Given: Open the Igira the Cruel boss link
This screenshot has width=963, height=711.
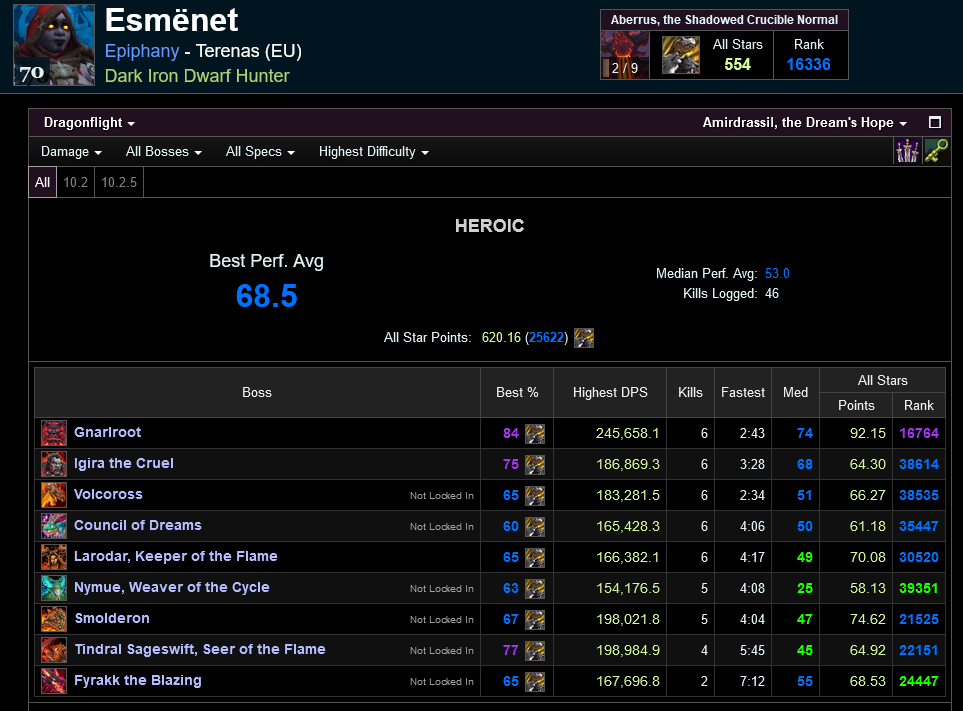Looking at the screenshot, I should pos(123,464).
